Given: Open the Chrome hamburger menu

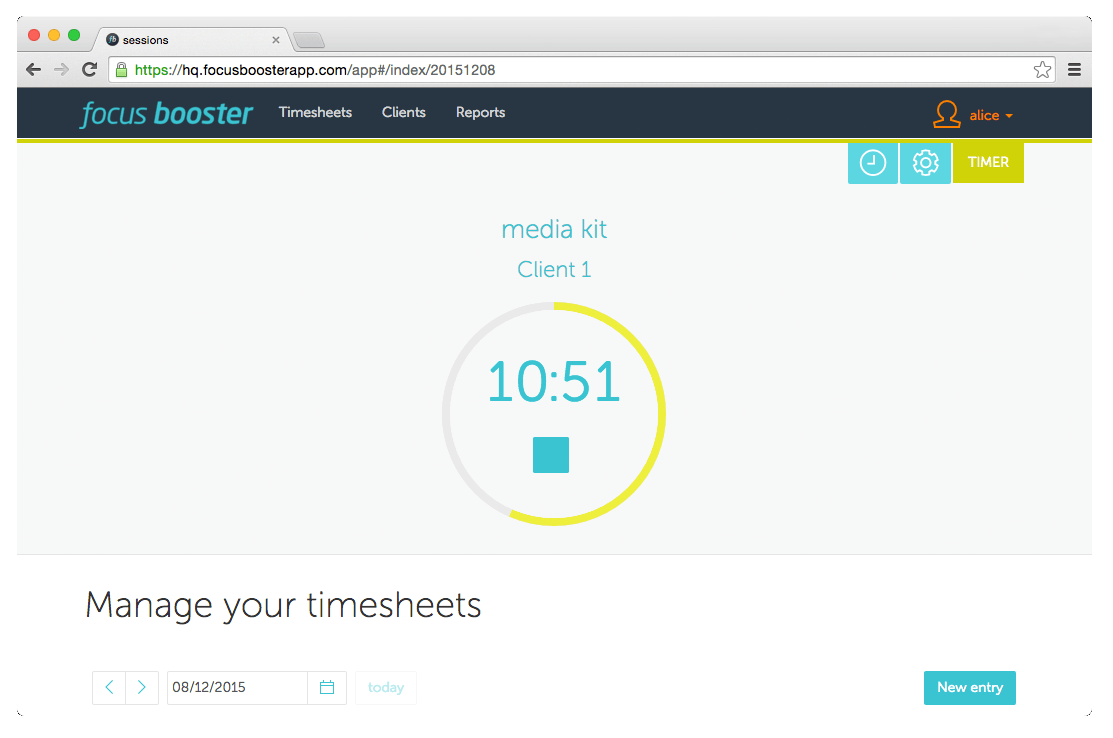Looking at the screenshot, I should [1075, 70].
